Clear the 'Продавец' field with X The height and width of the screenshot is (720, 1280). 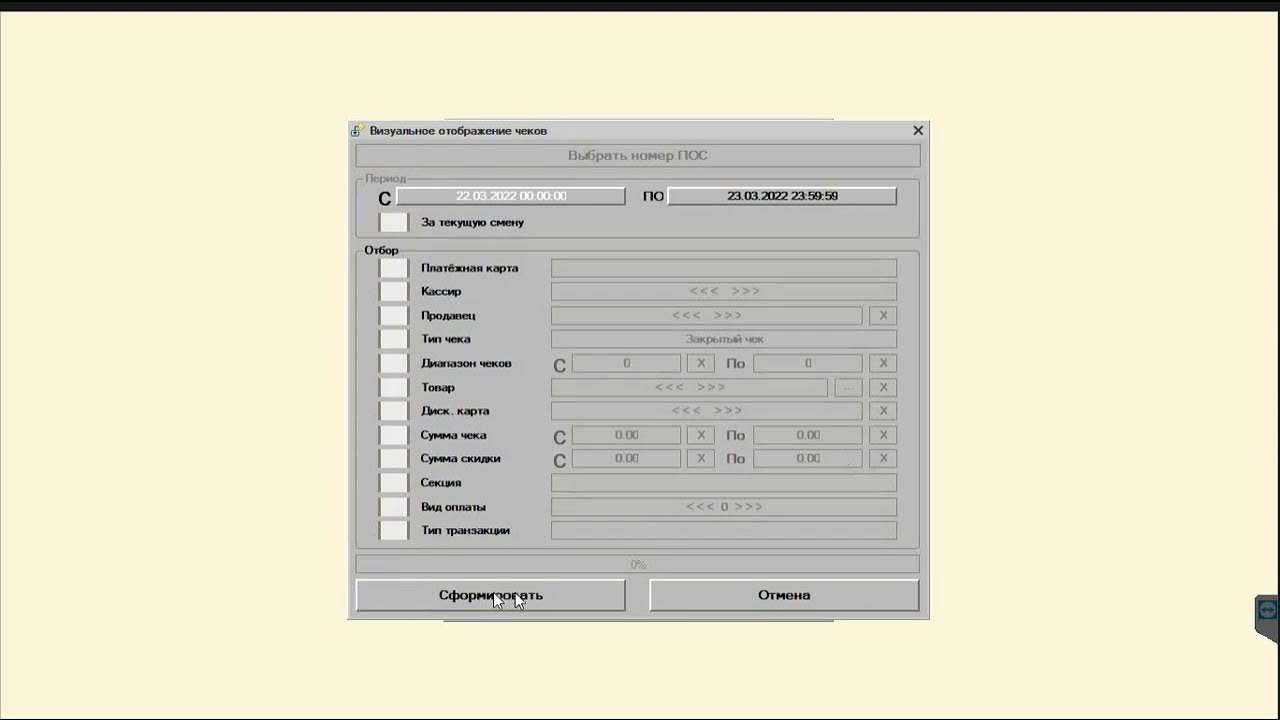(883, 315)
